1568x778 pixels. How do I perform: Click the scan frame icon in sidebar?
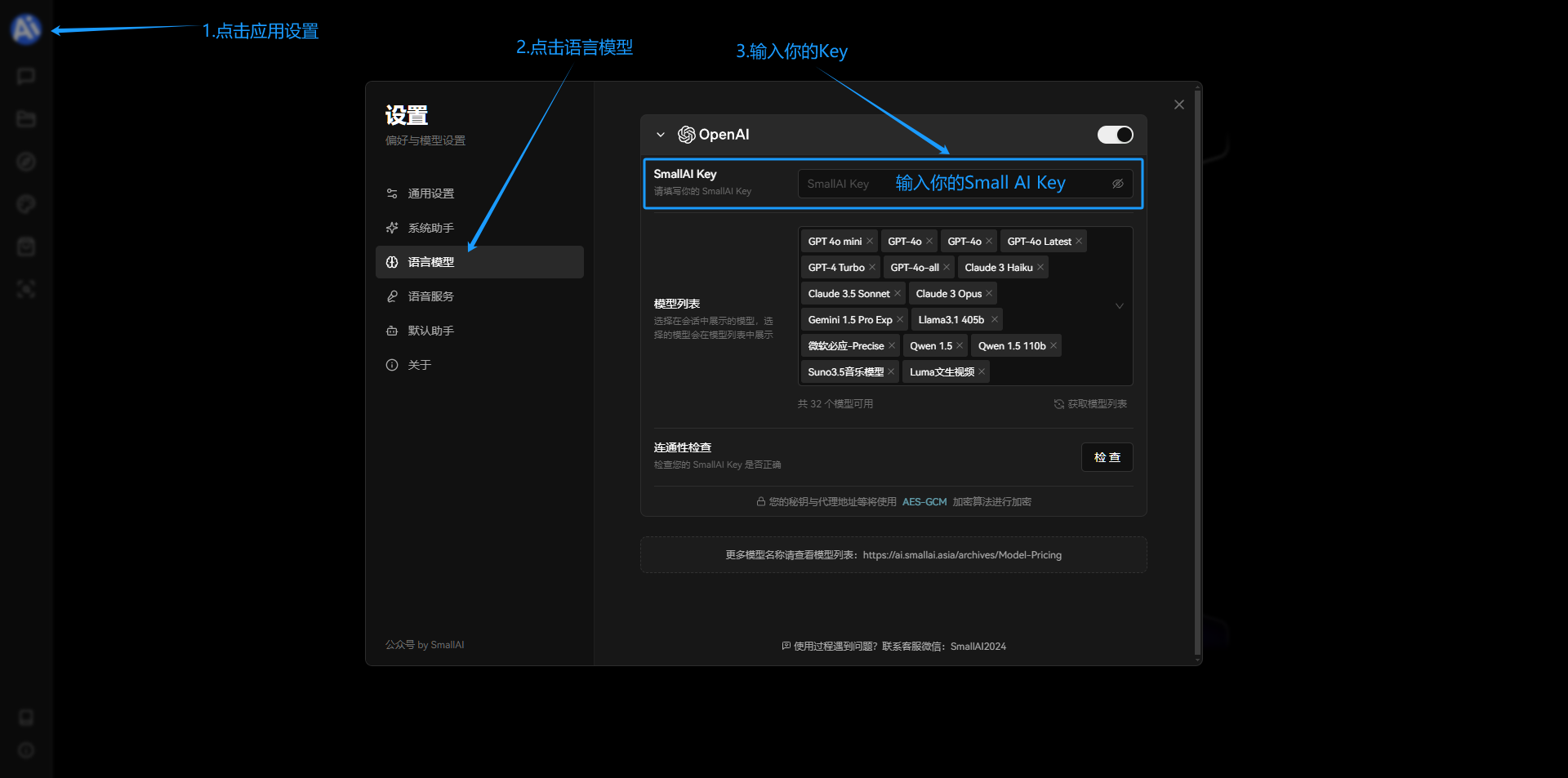(26, 289)
